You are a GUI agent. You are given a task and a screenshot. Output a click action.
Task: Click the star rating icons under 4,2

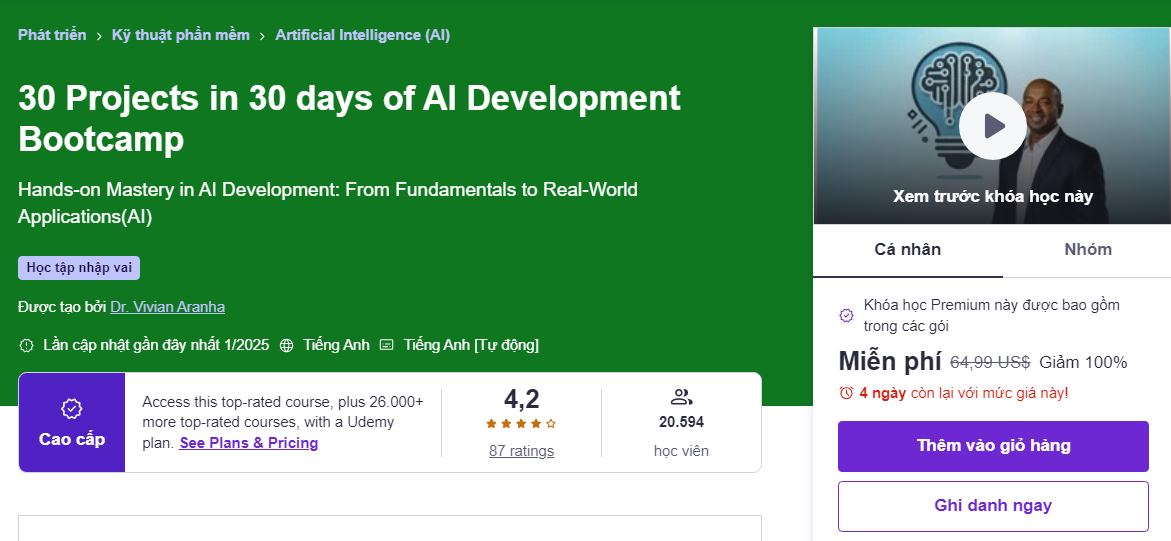[x=521, y=424]
